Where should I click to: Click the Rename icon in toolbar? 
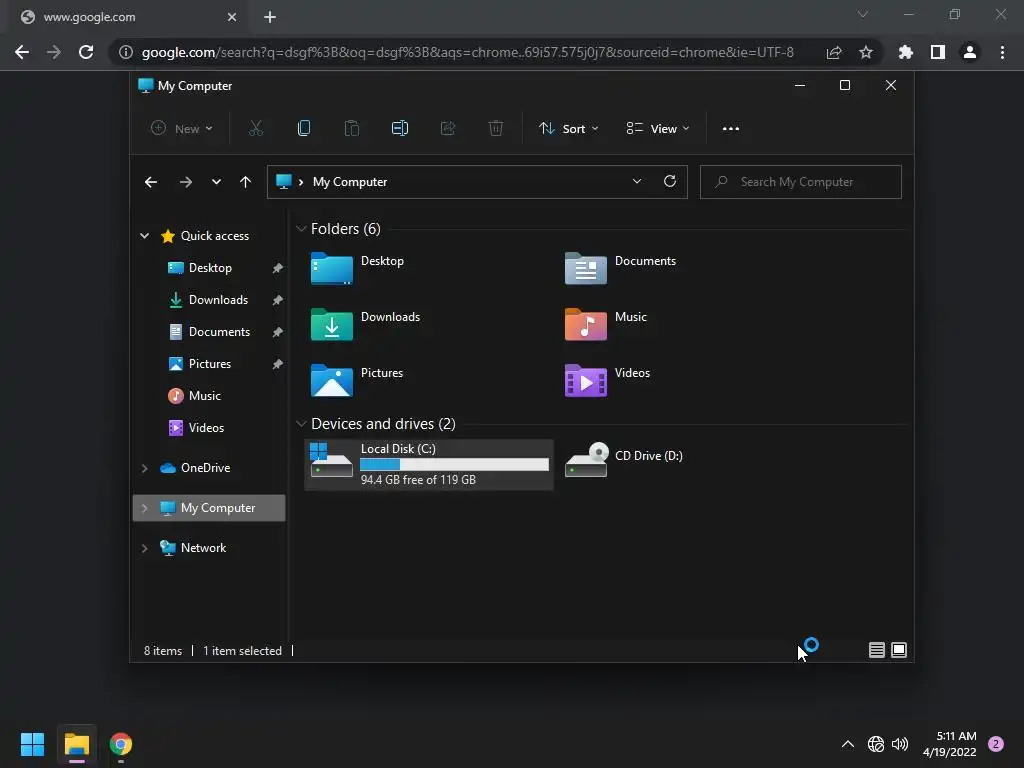click(400, 129)
